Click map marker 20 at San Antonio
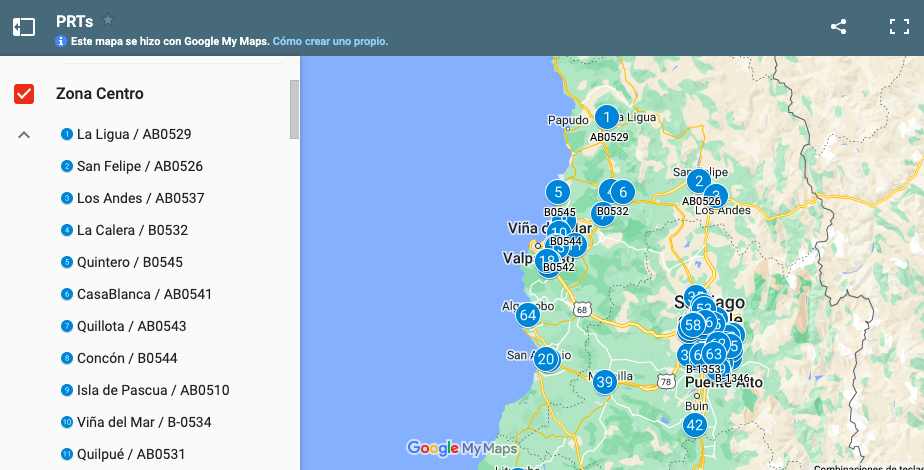 546,359
